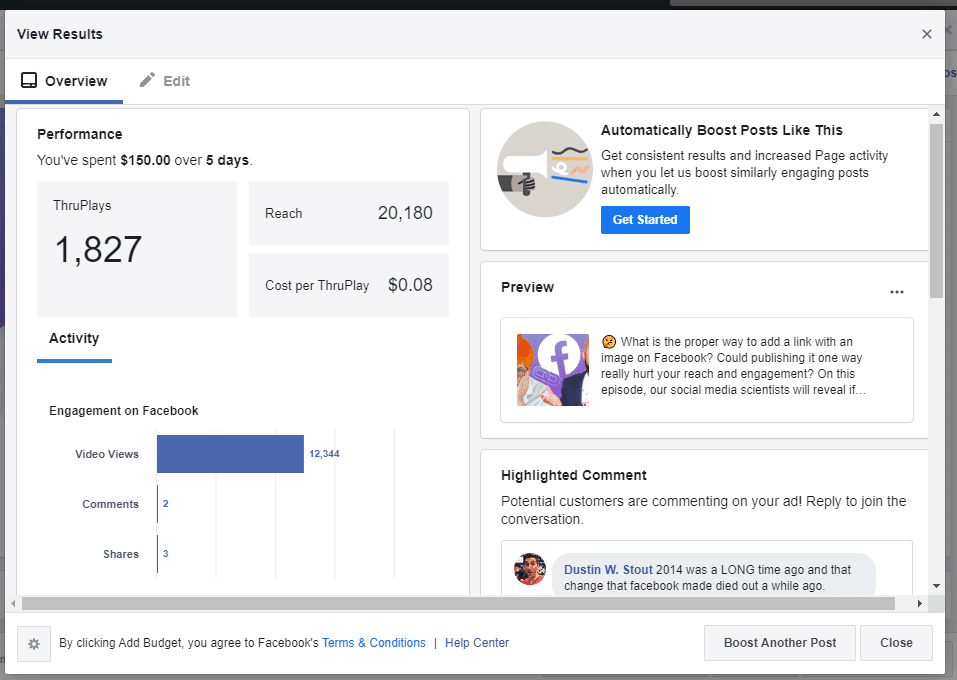Open the Overview tab
This screenshot has height=680, width=957.
click(64, 81)
